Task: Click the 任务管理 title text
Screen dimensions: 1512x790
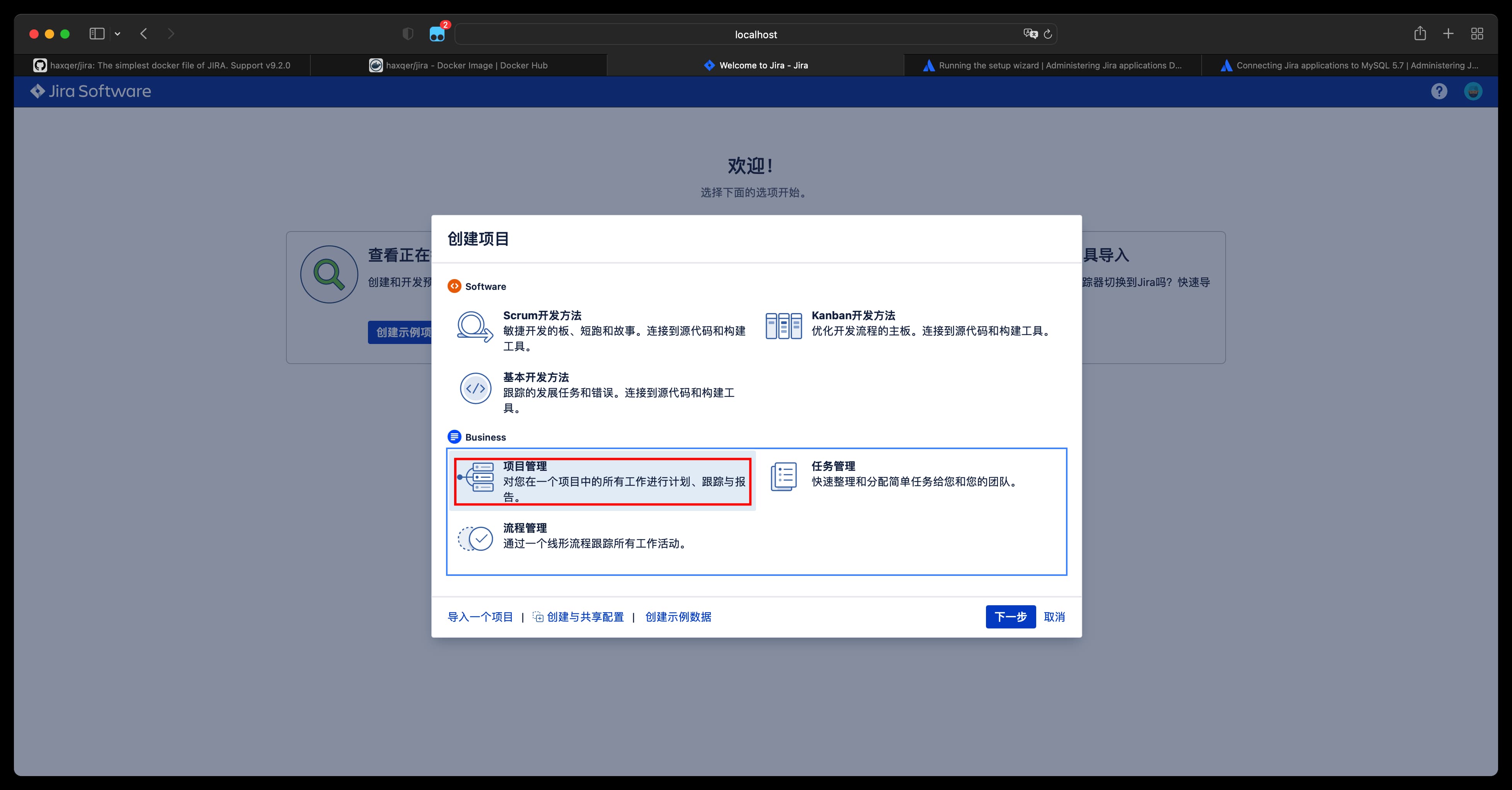Action: pyautogui.click(x=833, y=466)
